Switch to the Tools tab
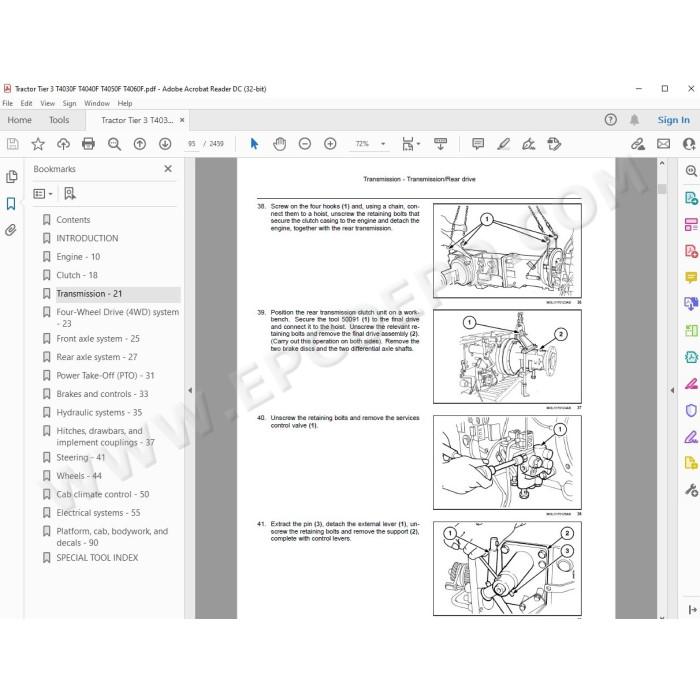 click(x=59, y=120)
